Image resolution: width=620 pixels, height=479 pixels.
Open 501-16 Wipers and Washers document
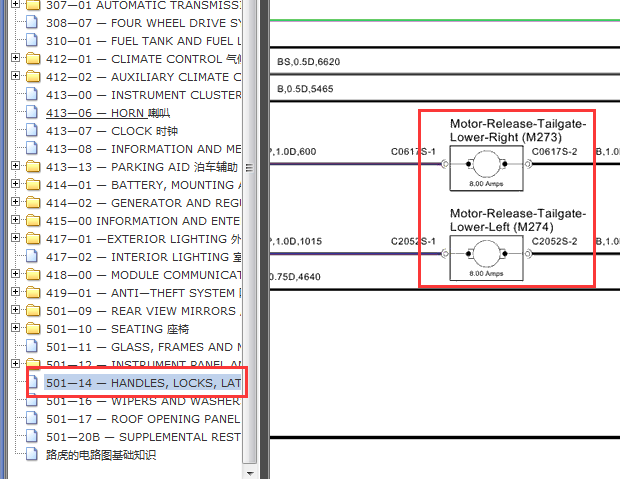coord(144,401)
